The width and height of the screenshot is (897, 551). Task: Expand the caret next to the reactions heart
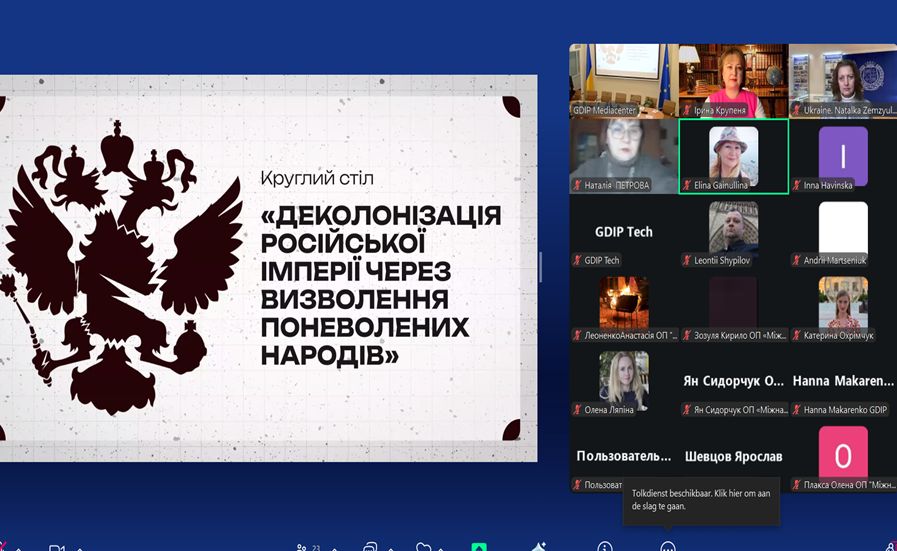point(443,548)
